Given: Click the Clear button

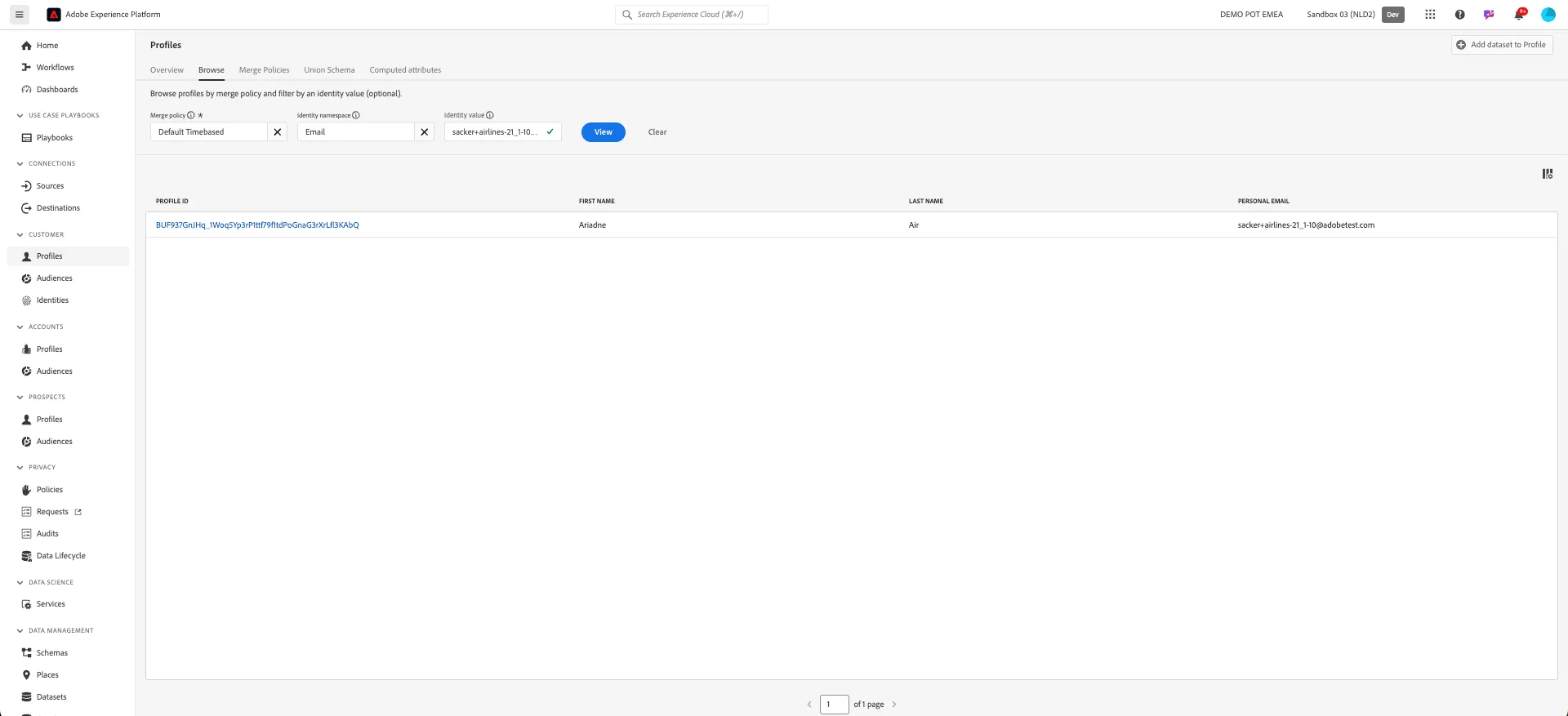Looking at the screenshot, I should [657, 132].
